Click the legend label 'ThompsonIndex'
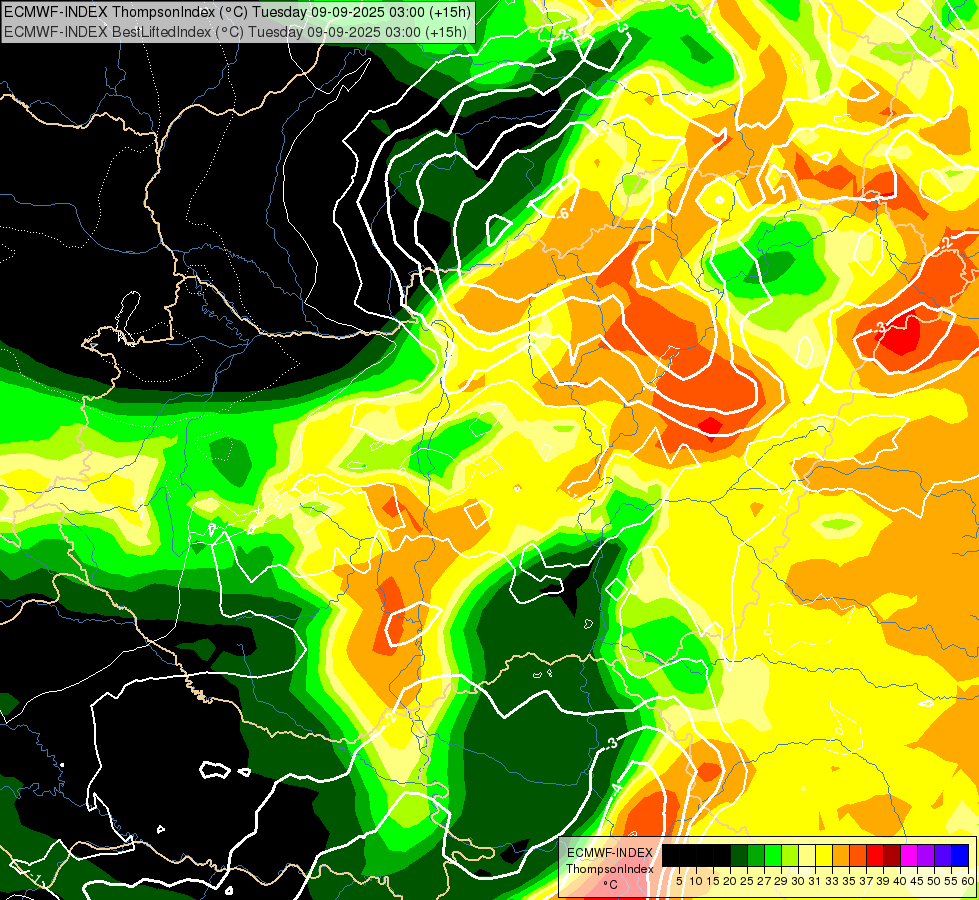This screenshot has height=900, width=979. 610,869
